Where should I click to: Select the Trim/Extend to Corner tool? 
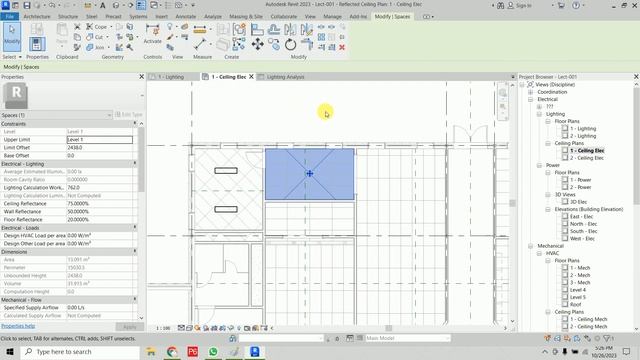coord(307,44)
